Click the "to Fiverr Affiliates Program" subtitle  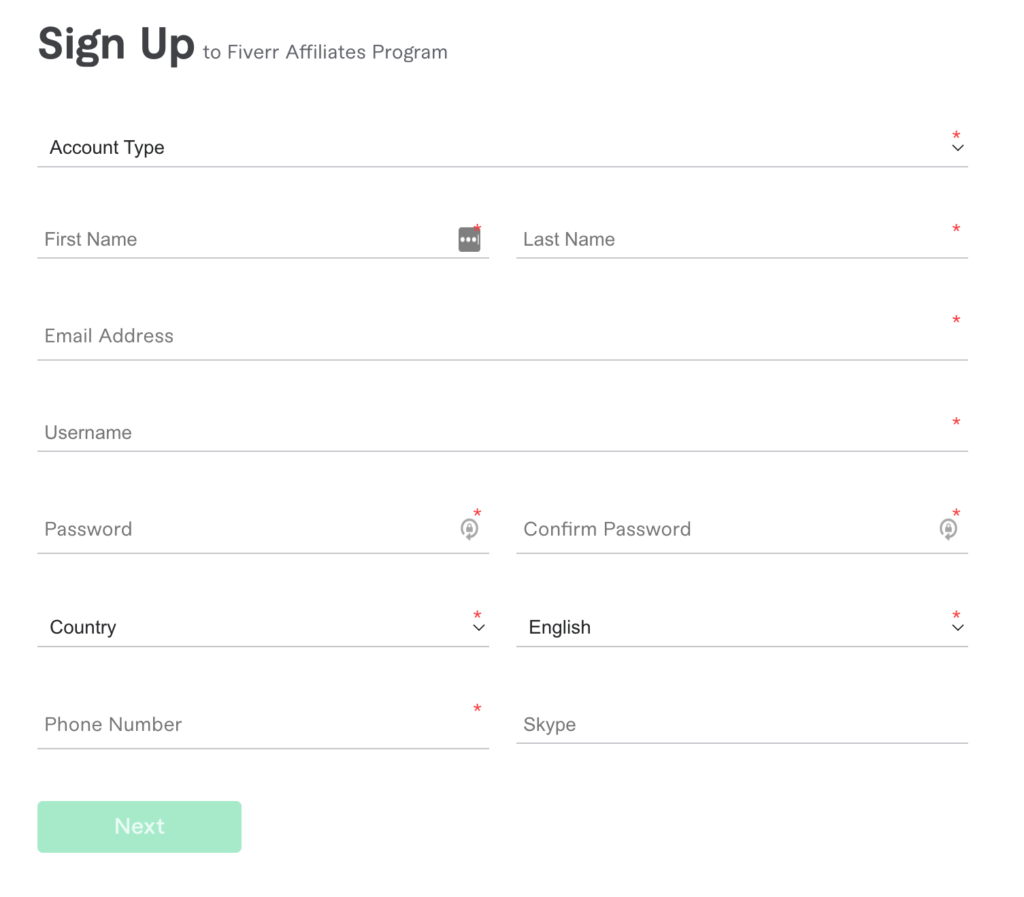325,53
